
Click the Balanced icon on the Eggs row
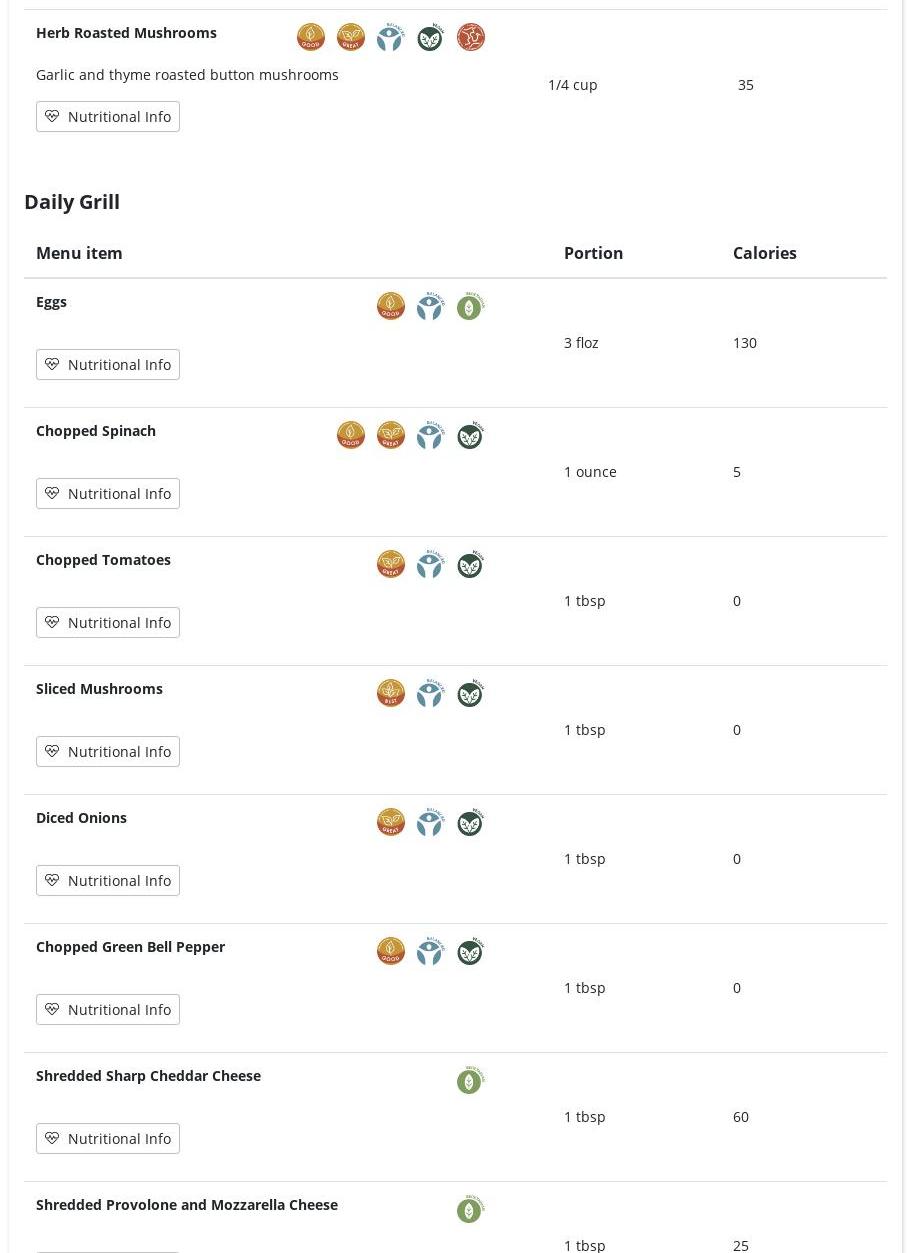[x=430, y=306]
